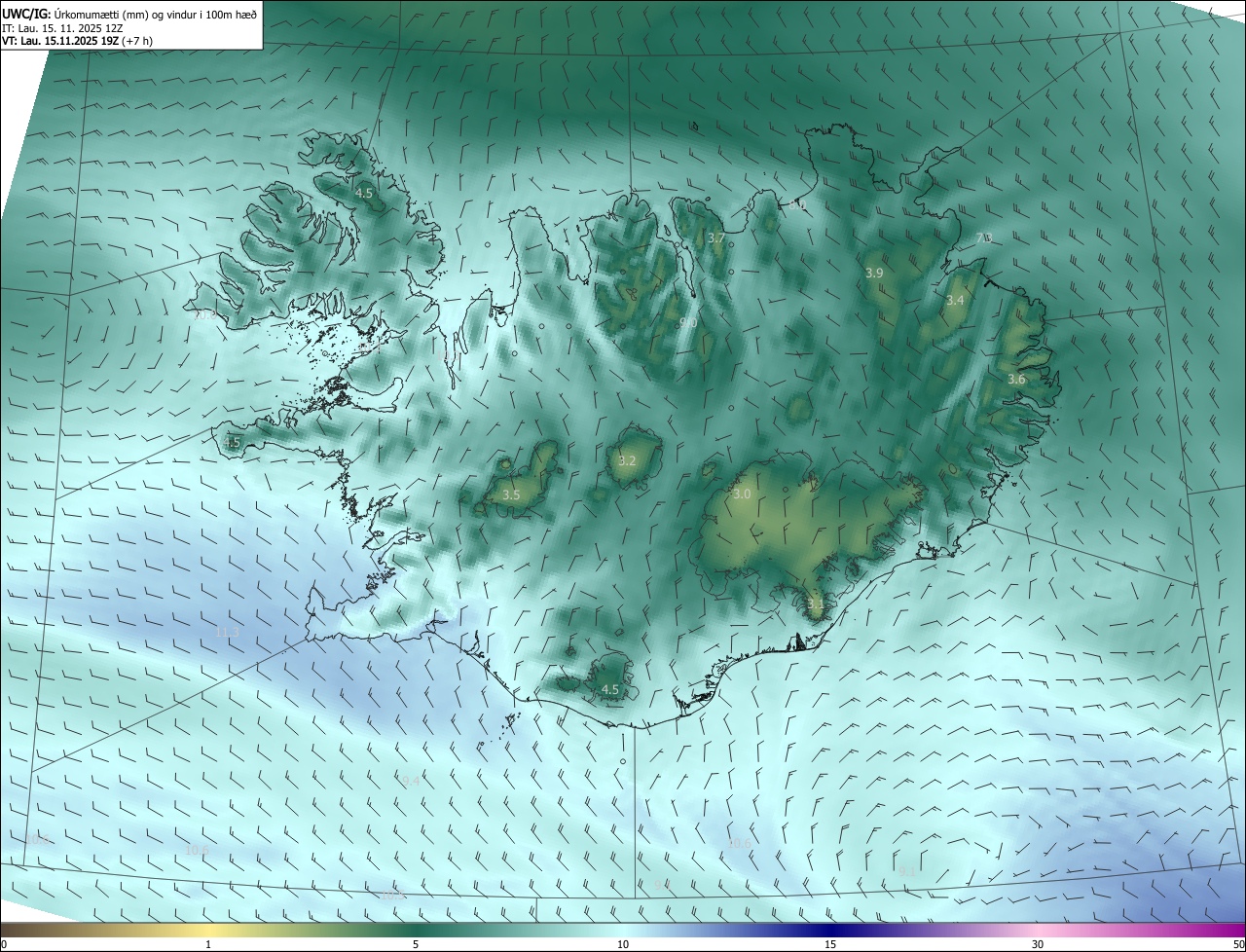The image size is (1246, 952).
Task: Select the 1 label on the color scale
Action: pyautogui.click(x=208, y=944)
